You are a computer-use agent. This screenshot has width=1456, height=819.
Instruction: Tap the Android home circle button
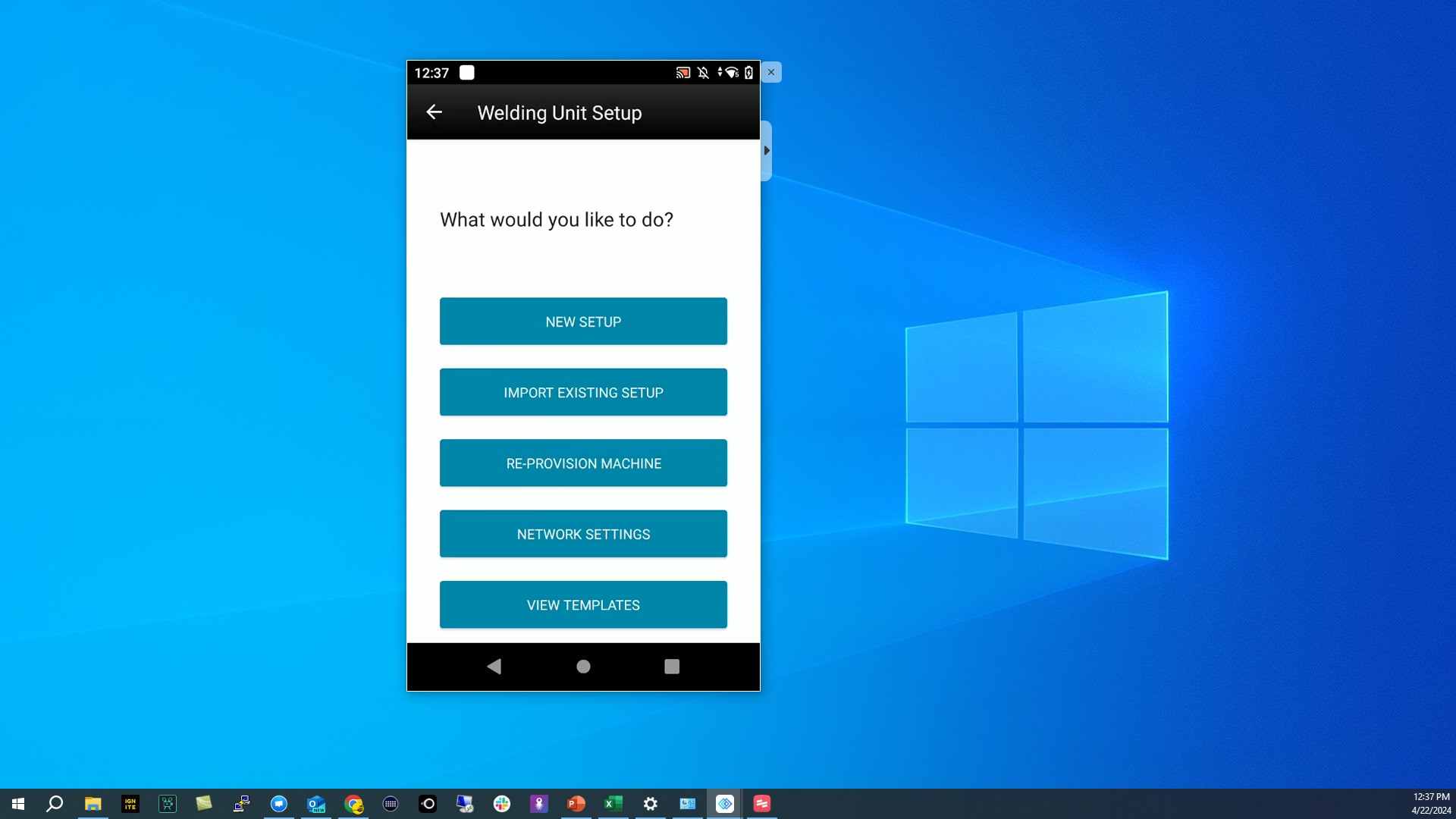pos(583,667)
